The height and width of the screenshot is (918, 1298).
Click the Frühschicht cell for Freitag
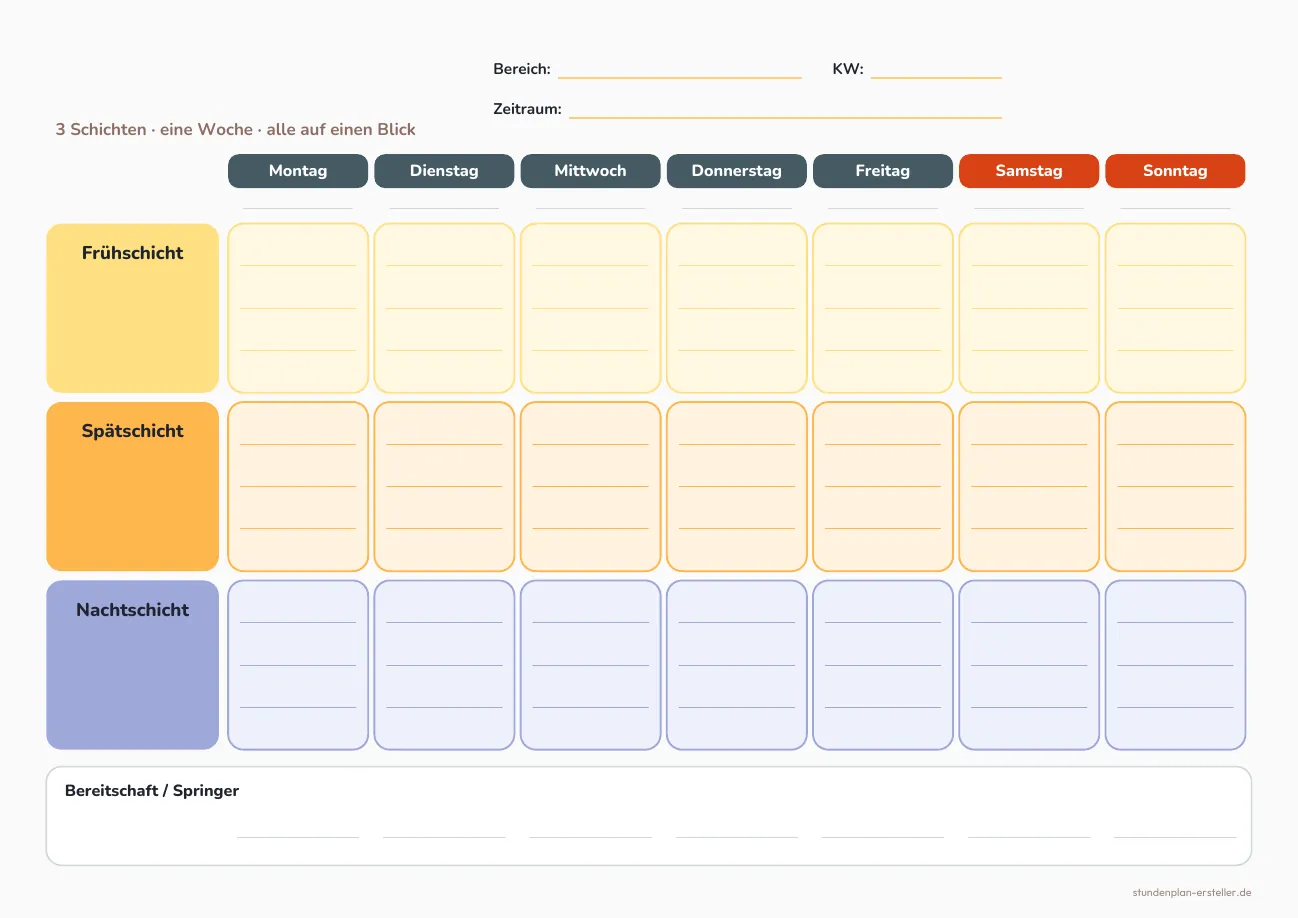coord(883,308)
